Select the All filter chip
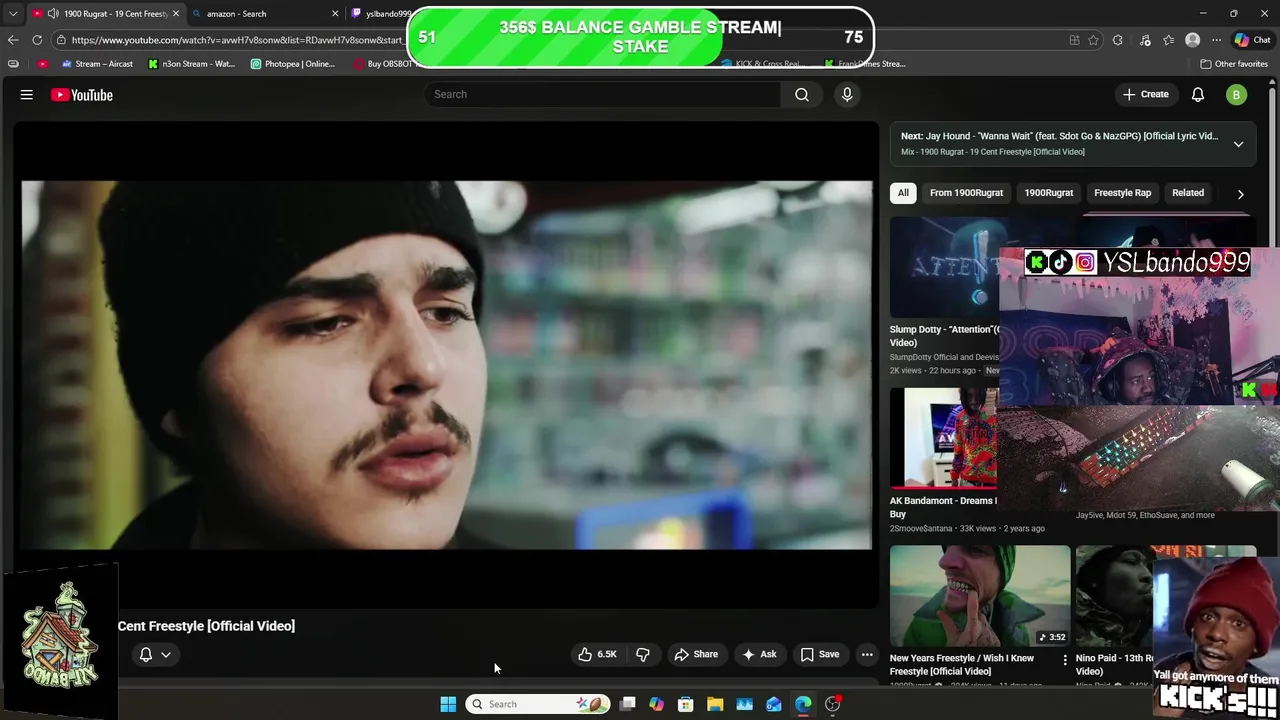Viewport: 1280px width, 720px height. coord(903,193)
